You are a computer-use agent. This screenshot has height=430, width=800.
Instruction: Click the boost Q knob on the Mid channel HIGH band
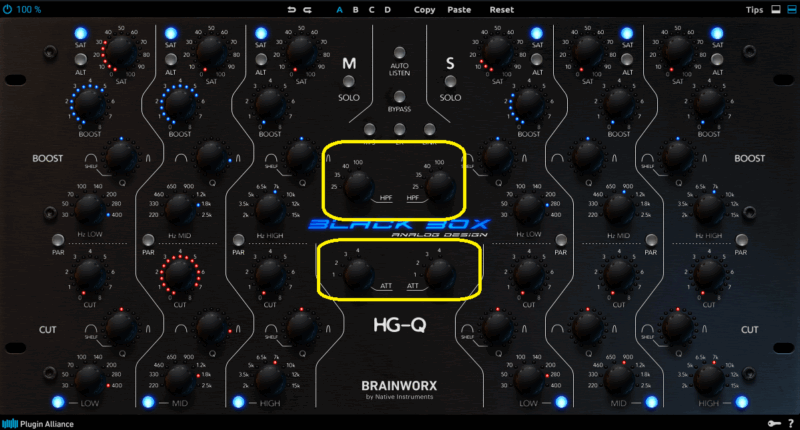coord(301,156)
